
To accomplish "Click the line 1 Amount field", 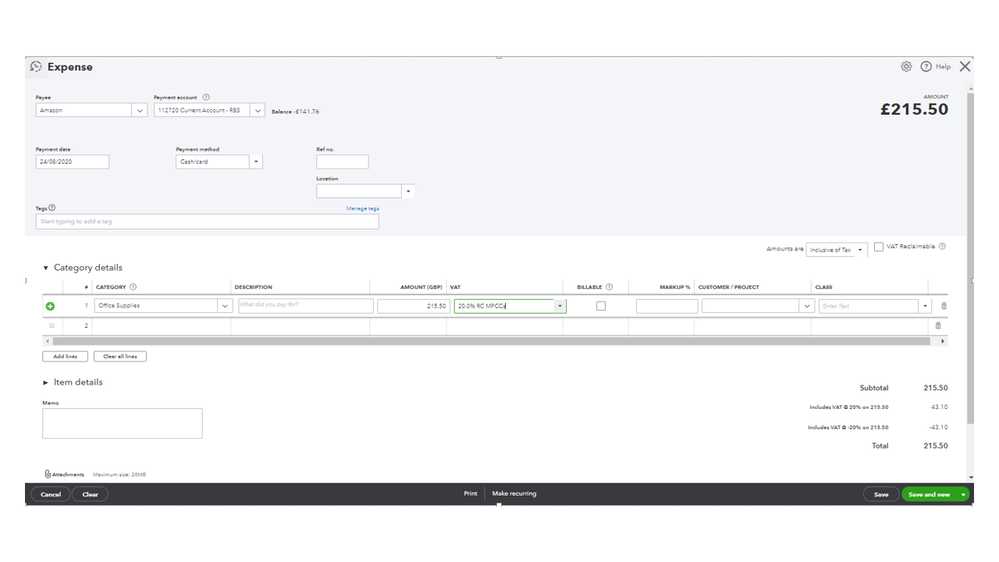I will [x=413, y=306].
